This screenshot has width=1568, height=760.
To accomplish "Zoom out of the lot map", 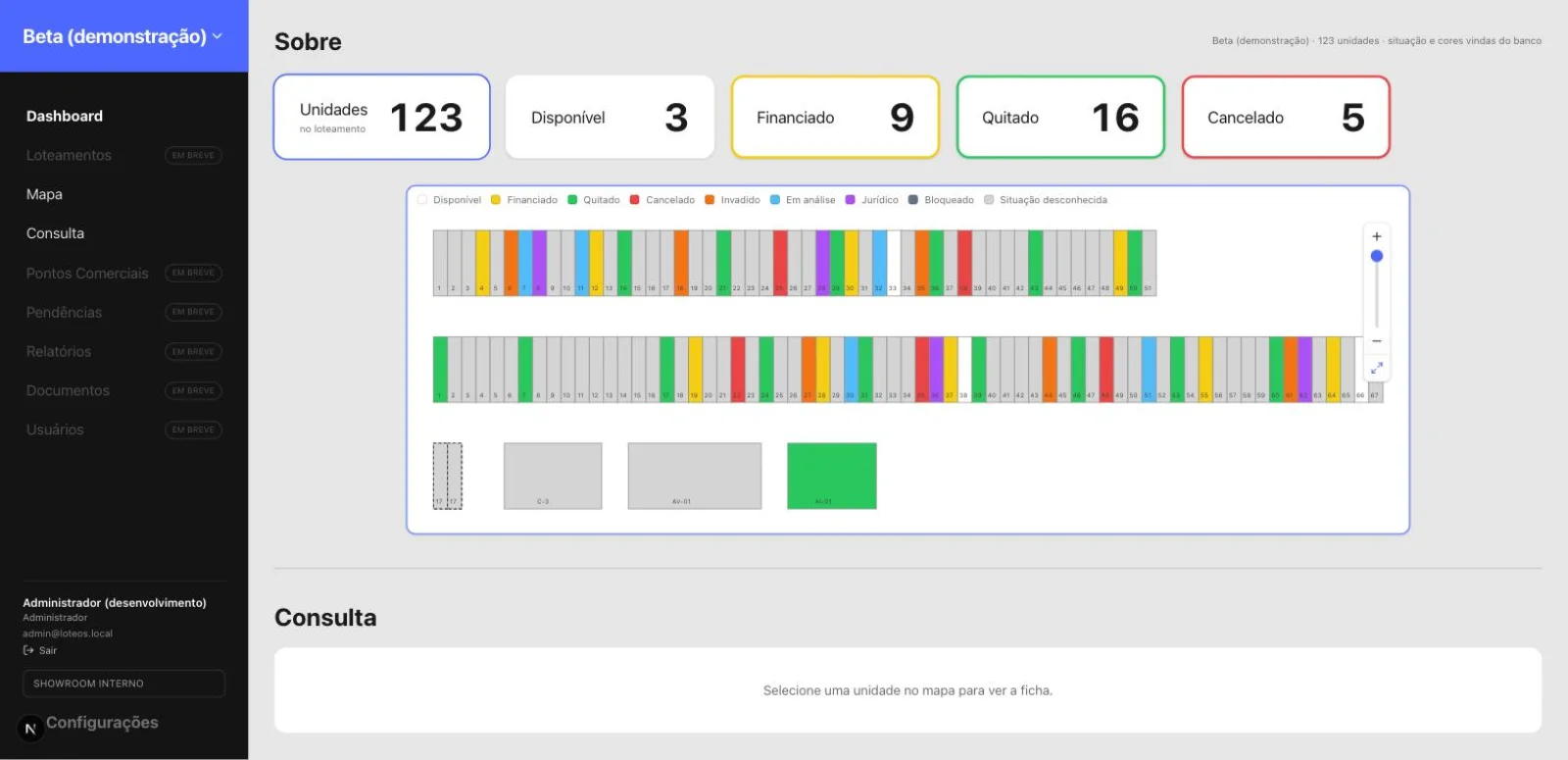I will tap(1377, 341).
